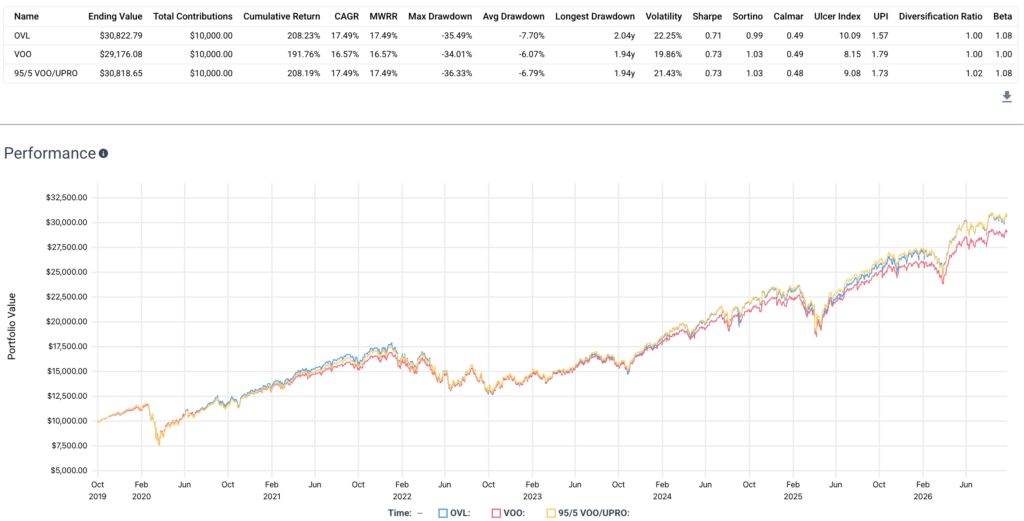Click the $30,822.79 ending value

coord(119,36)
